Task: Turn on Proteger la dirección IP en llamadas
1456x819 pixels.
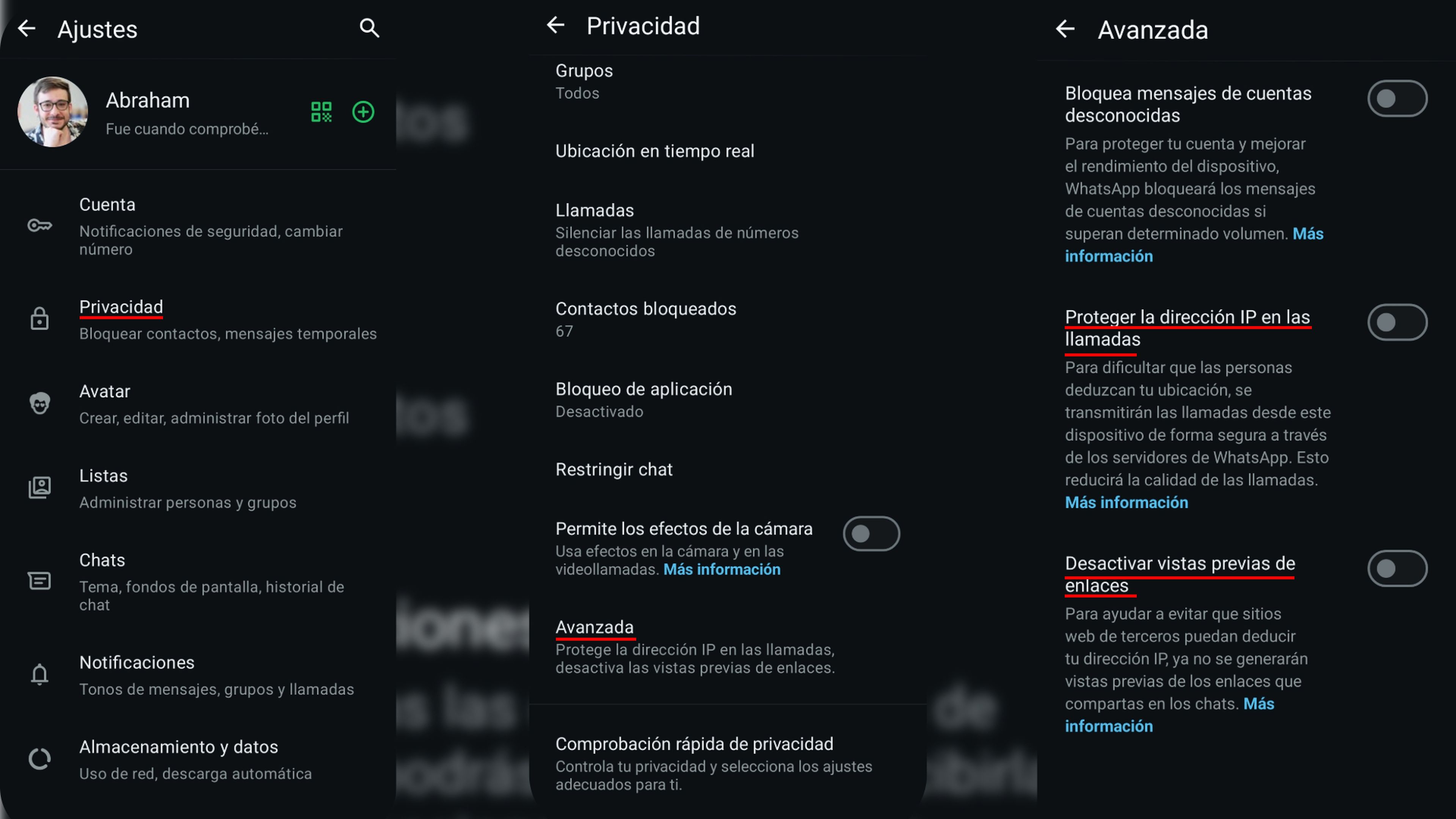Action: coord(1397,322)
